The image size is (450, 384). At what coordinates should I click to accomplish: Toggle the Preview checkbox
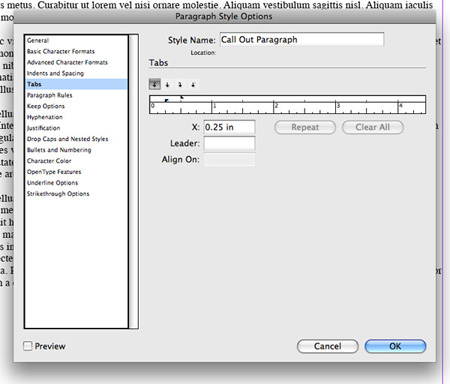pyautogui.click(x=27, y=346)
